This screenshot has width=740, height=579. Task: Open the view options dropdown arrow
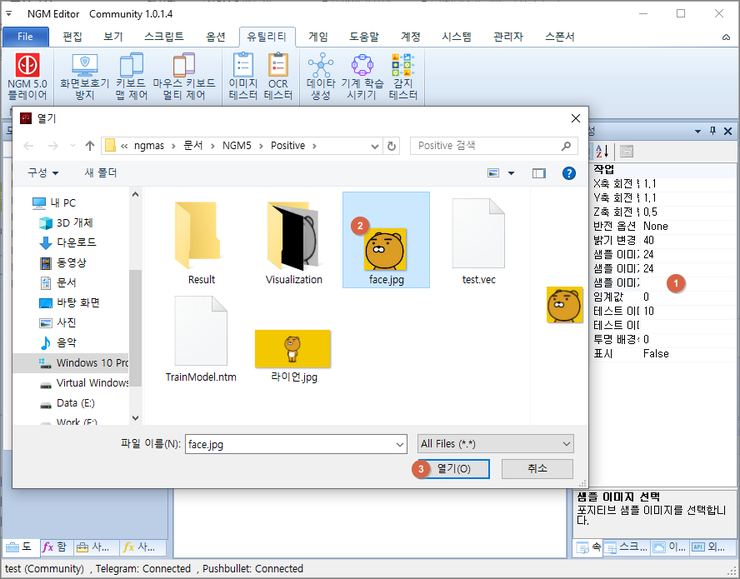pyautogui.click(x=511, y=173)
